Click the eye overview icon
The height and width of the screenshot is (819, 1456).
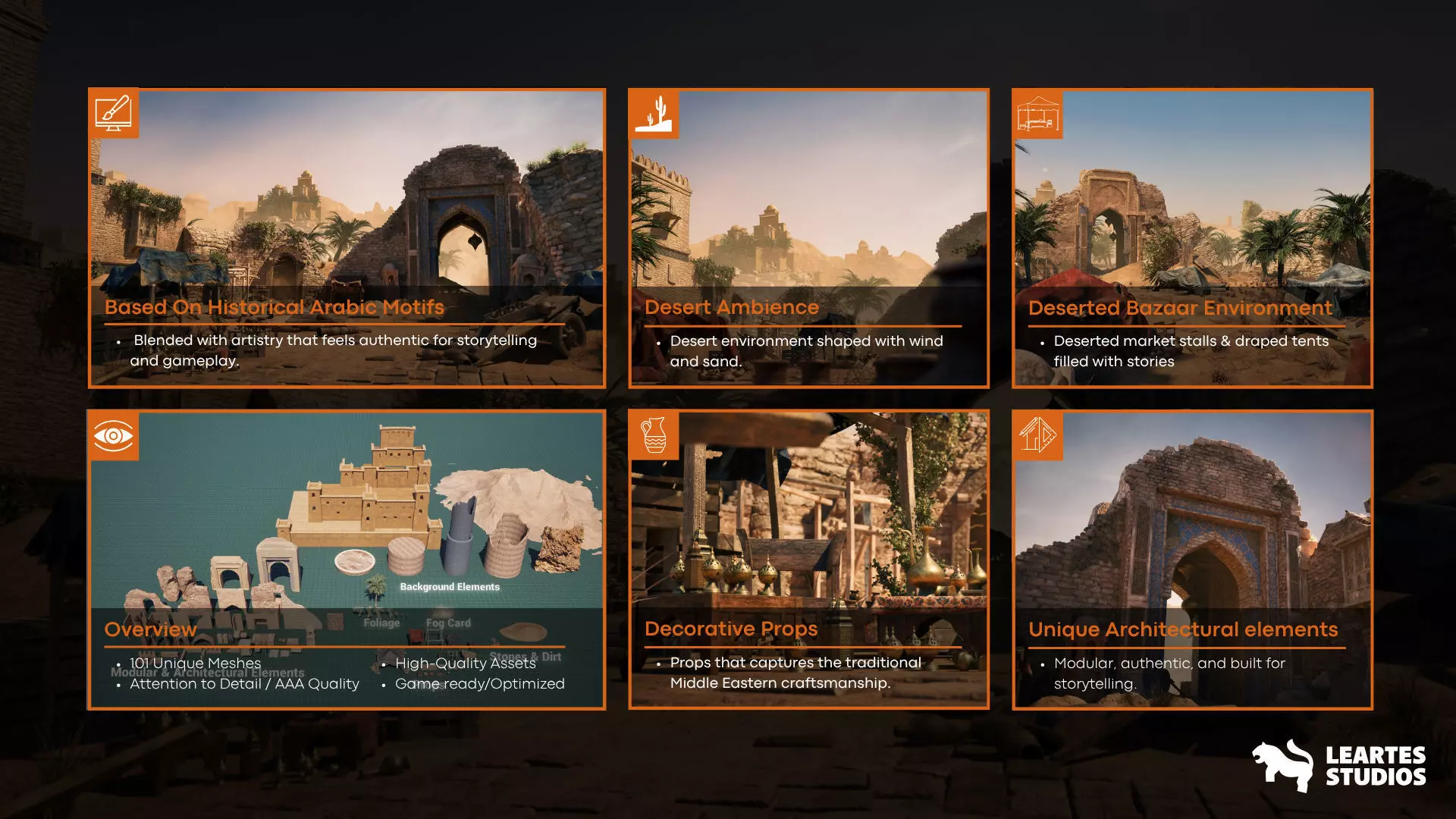(113, 435)
